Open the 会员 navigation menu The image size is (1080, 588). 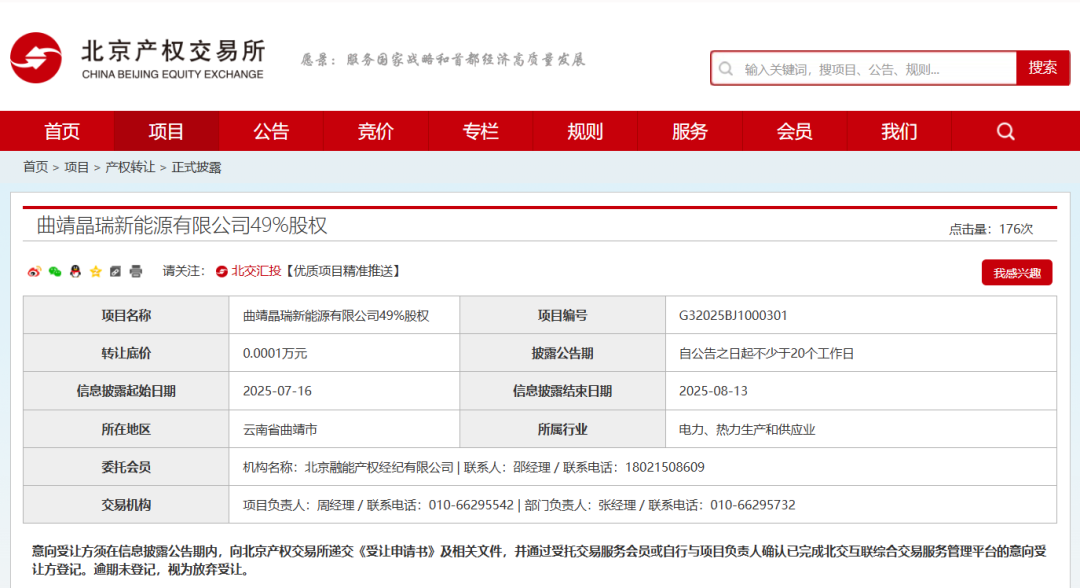[x=795, y=131]
